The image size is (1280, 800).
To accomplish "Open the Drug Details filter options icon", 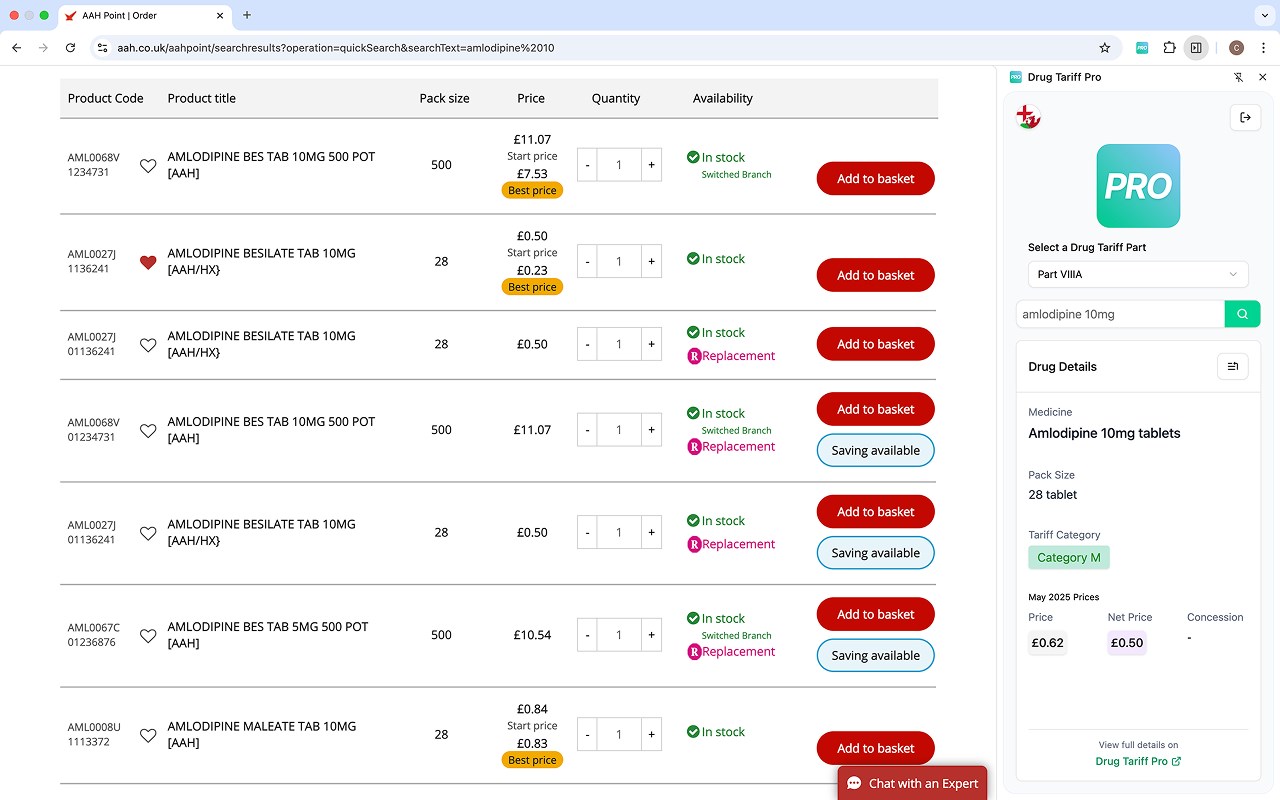I will [1233, 366].
